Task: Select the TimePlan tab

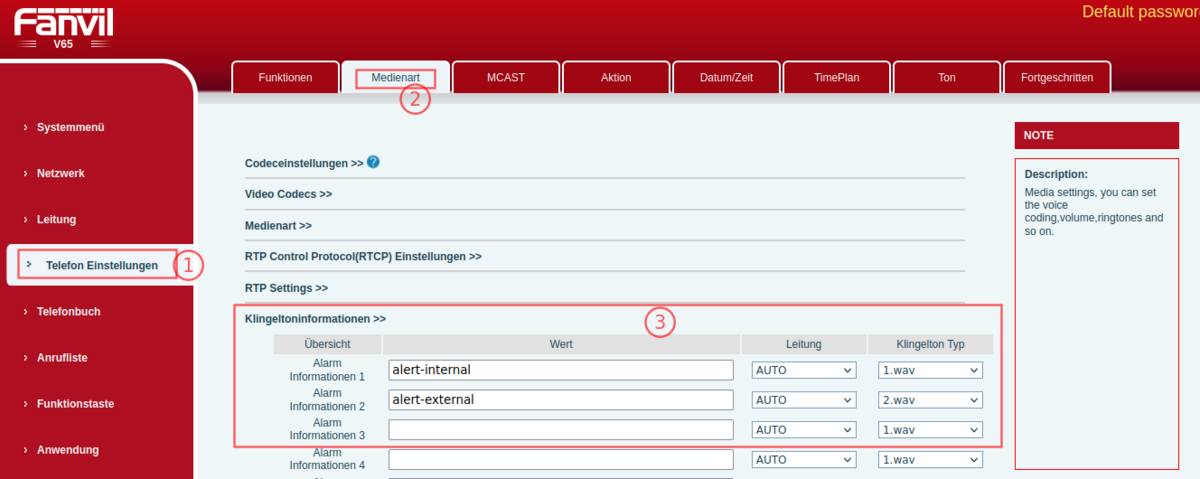Action: [836, 78]
